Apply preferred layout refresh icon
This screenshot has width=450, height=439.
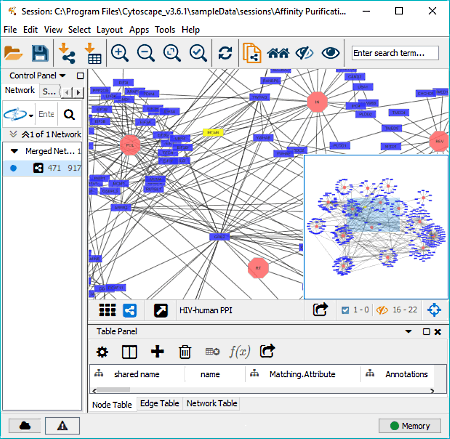click(225, 53)
